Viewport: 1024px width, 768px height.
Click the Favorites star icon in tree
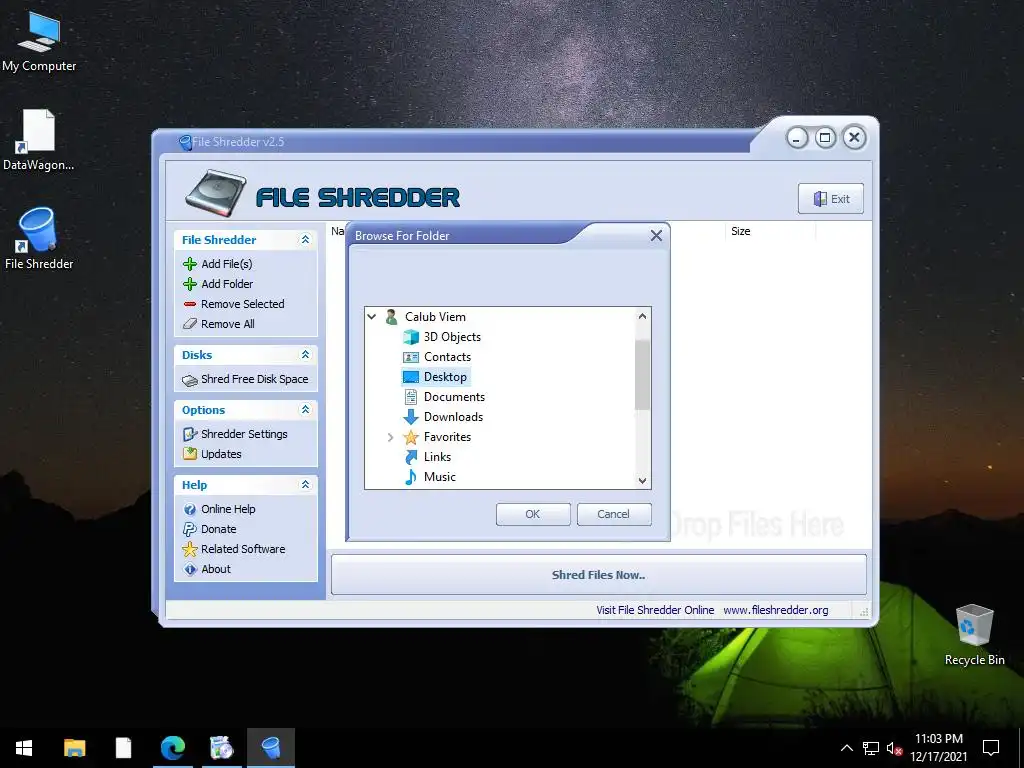pos(411,438)
